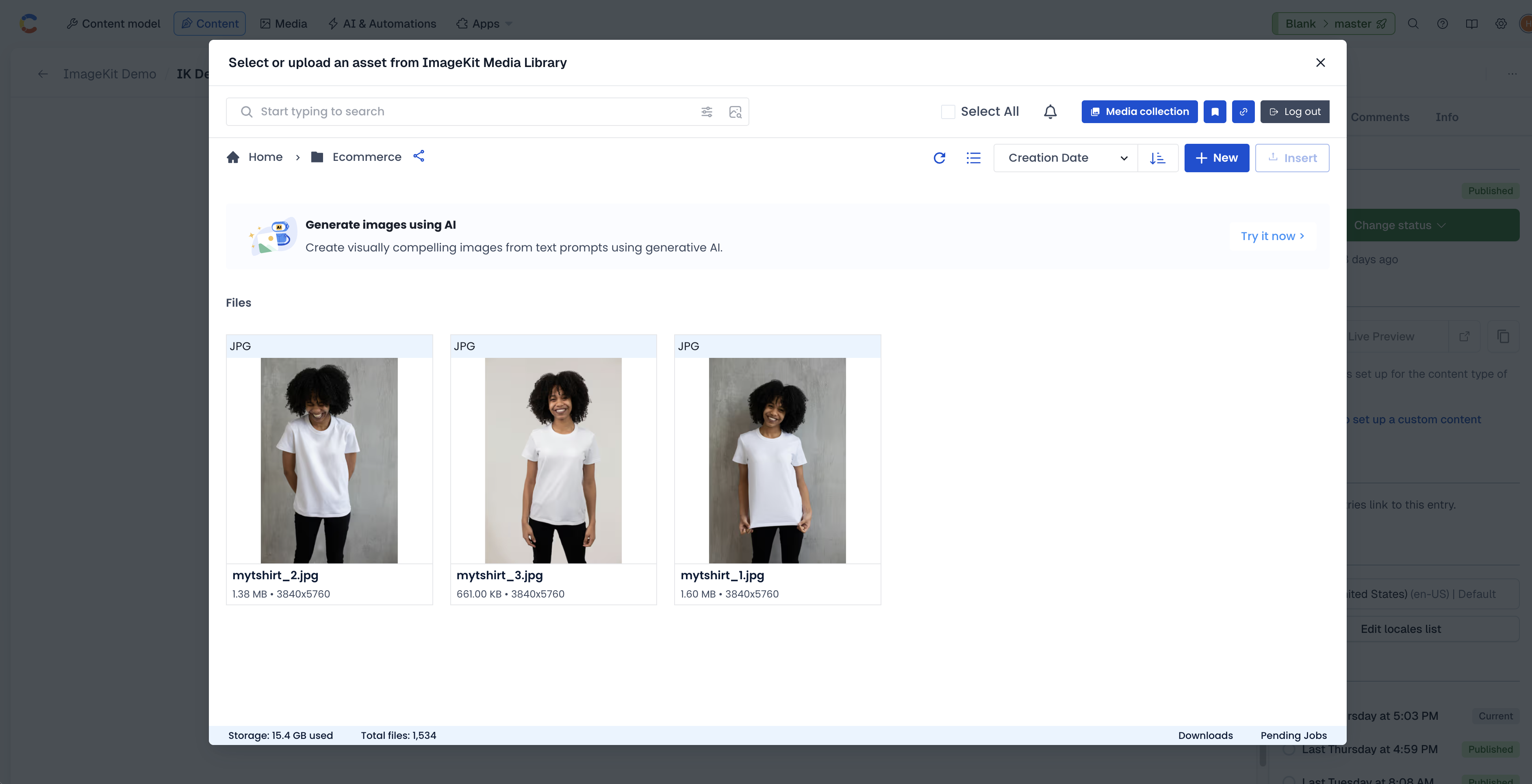Click the Insert button
Screen dimensions: 1532x784
click(x=1292, y=158)
